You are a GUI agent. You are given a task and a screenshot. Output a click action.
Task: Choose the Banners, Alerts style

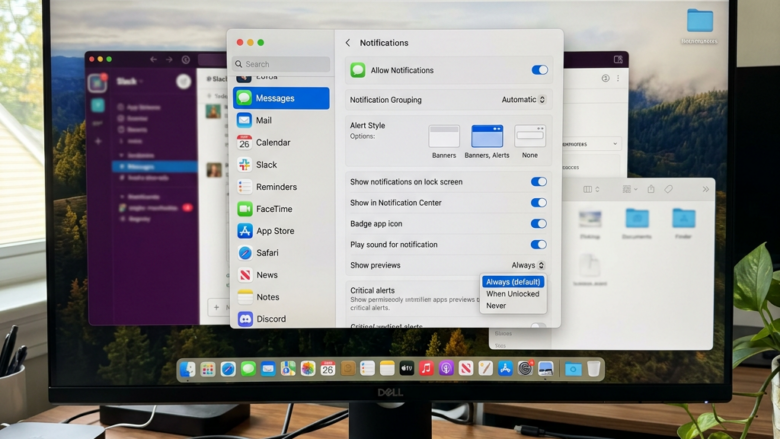pyautogui.click(x=487, y=136)
